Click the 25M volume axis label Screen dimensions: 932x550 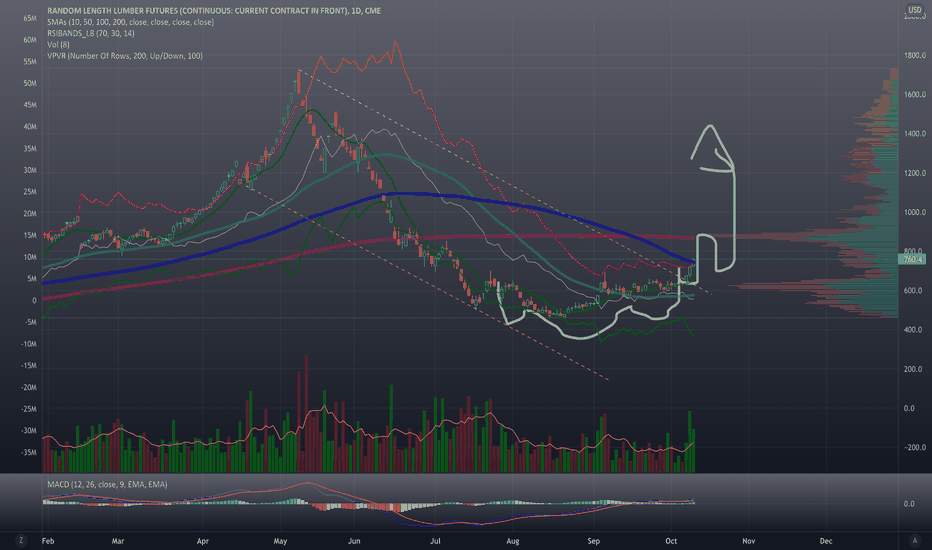(30, 192)
